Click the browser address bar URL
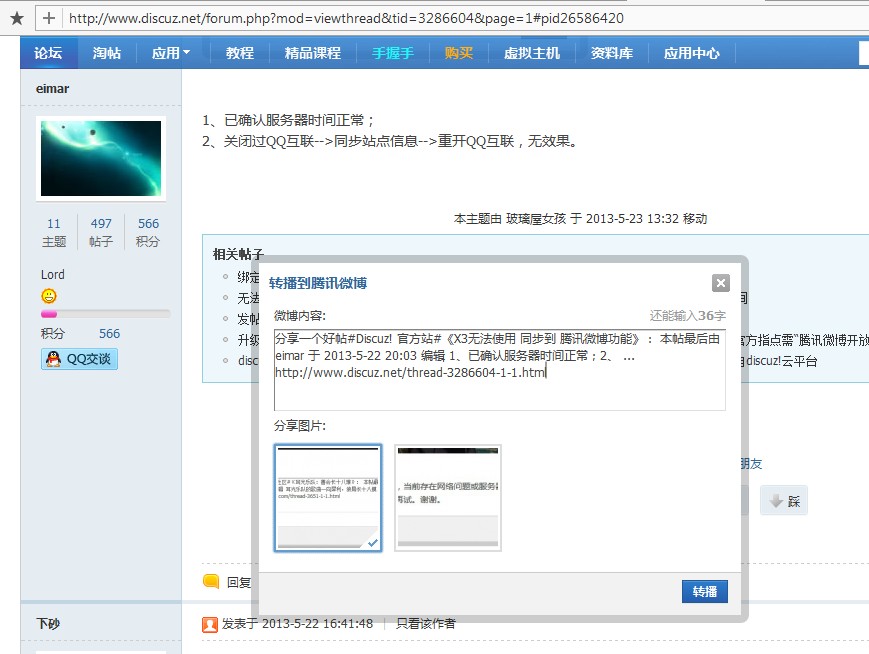The height and width of the screenshot is (654, 869). pyautogui.click(x=346, y=18)
